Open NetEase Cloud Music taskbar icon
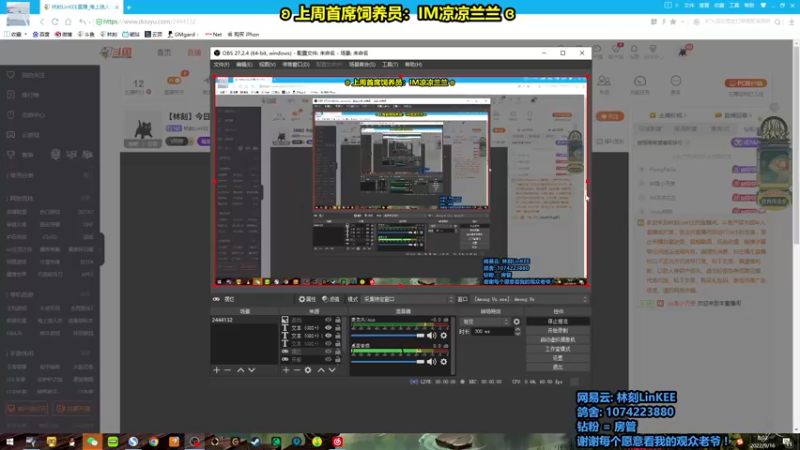This screenshot has height=450, width=800. (x=337, y=442)
